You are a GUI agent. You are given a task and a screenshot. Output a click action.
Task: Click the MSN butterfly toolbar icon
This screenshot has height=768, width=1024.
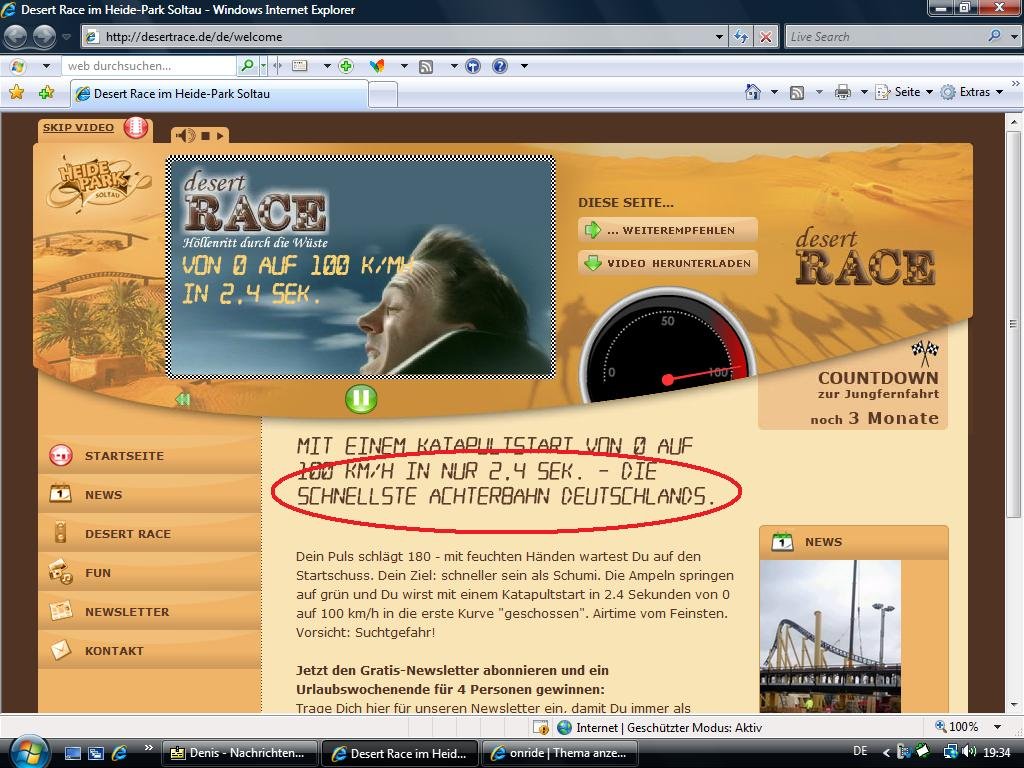[377, 65]
